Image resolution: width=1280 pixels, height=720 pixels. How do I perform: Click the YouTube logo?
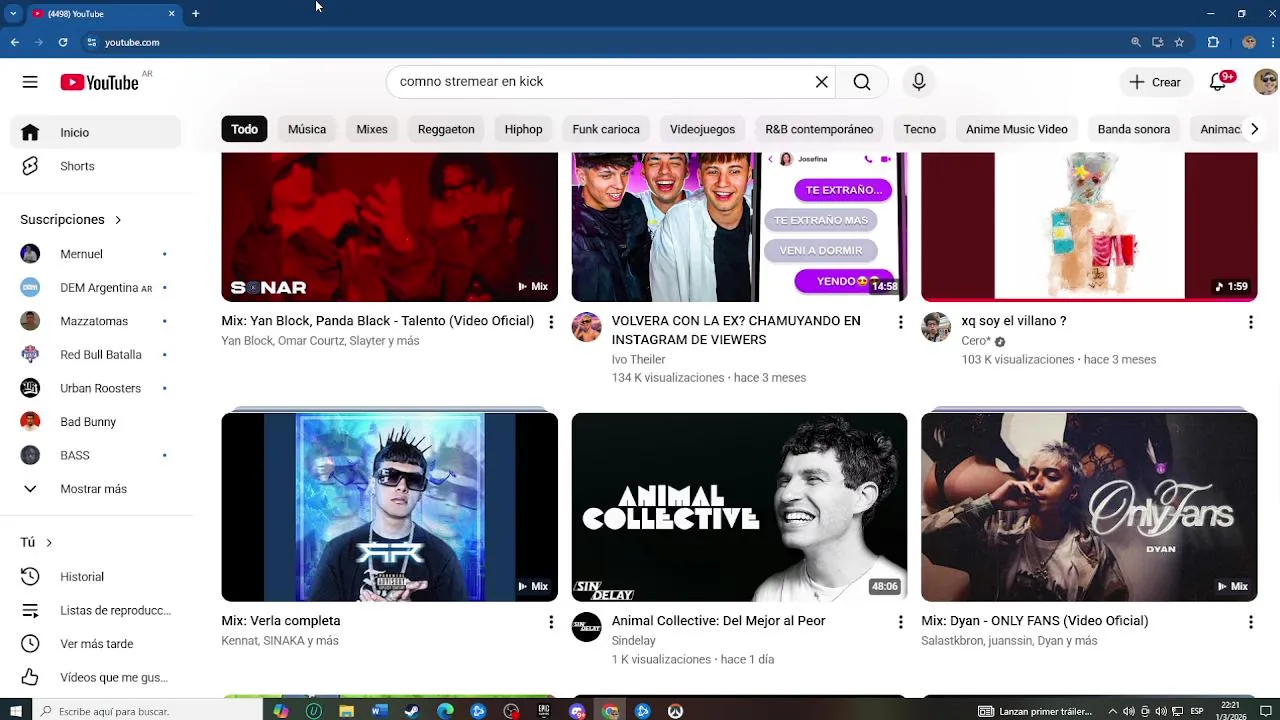coord(99,82)
